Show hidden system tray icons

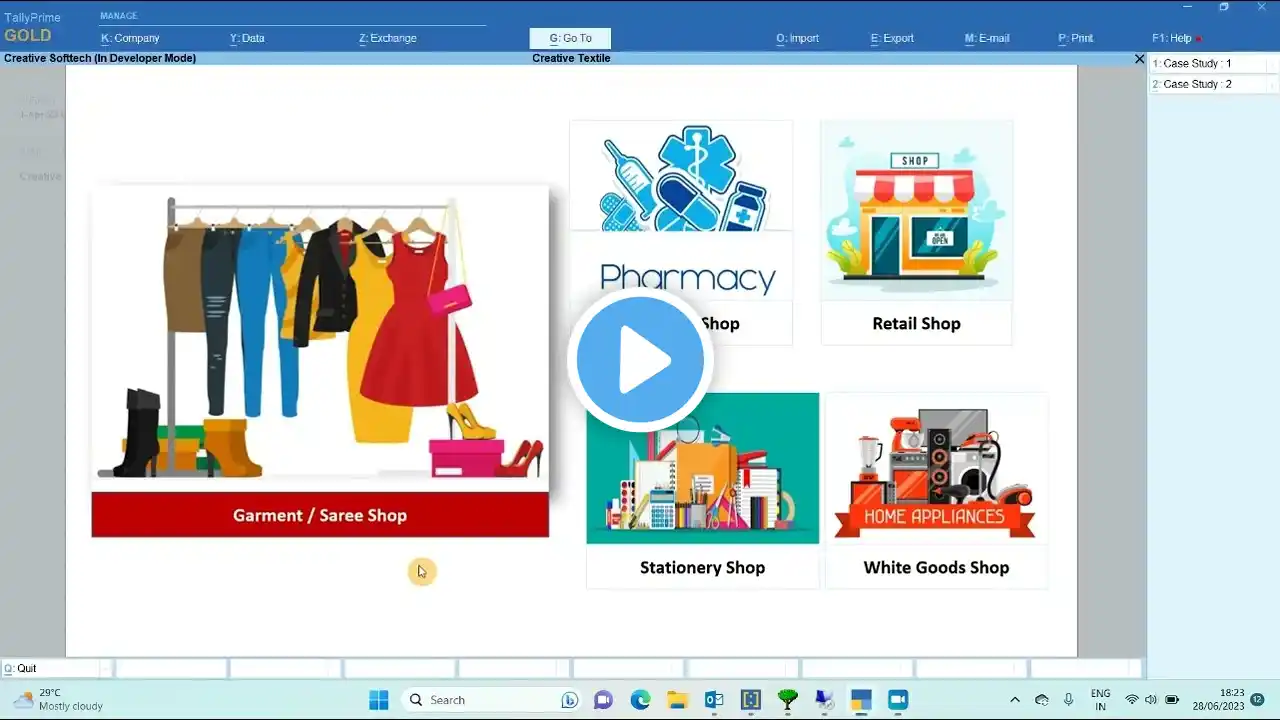(x=1015, y=700)
